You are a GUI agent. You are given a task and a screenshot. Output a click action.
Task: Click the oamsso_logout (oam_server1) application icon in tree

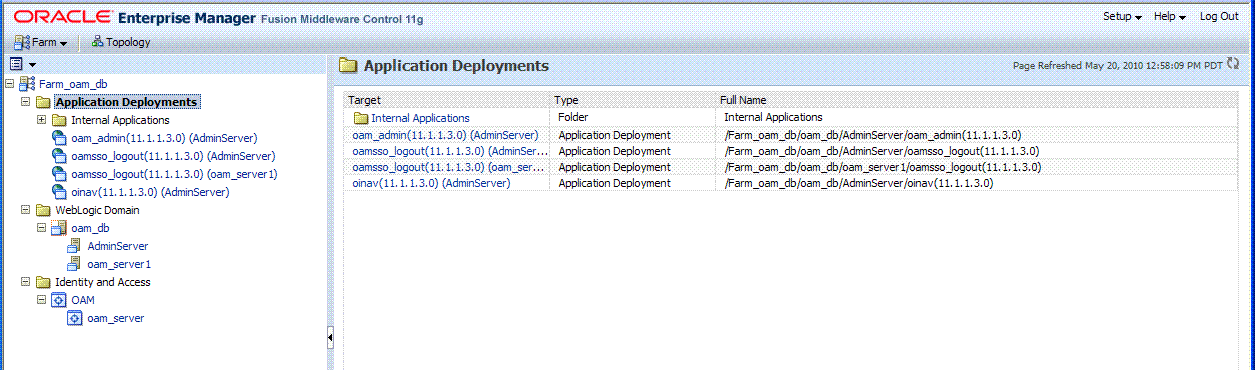58,174
